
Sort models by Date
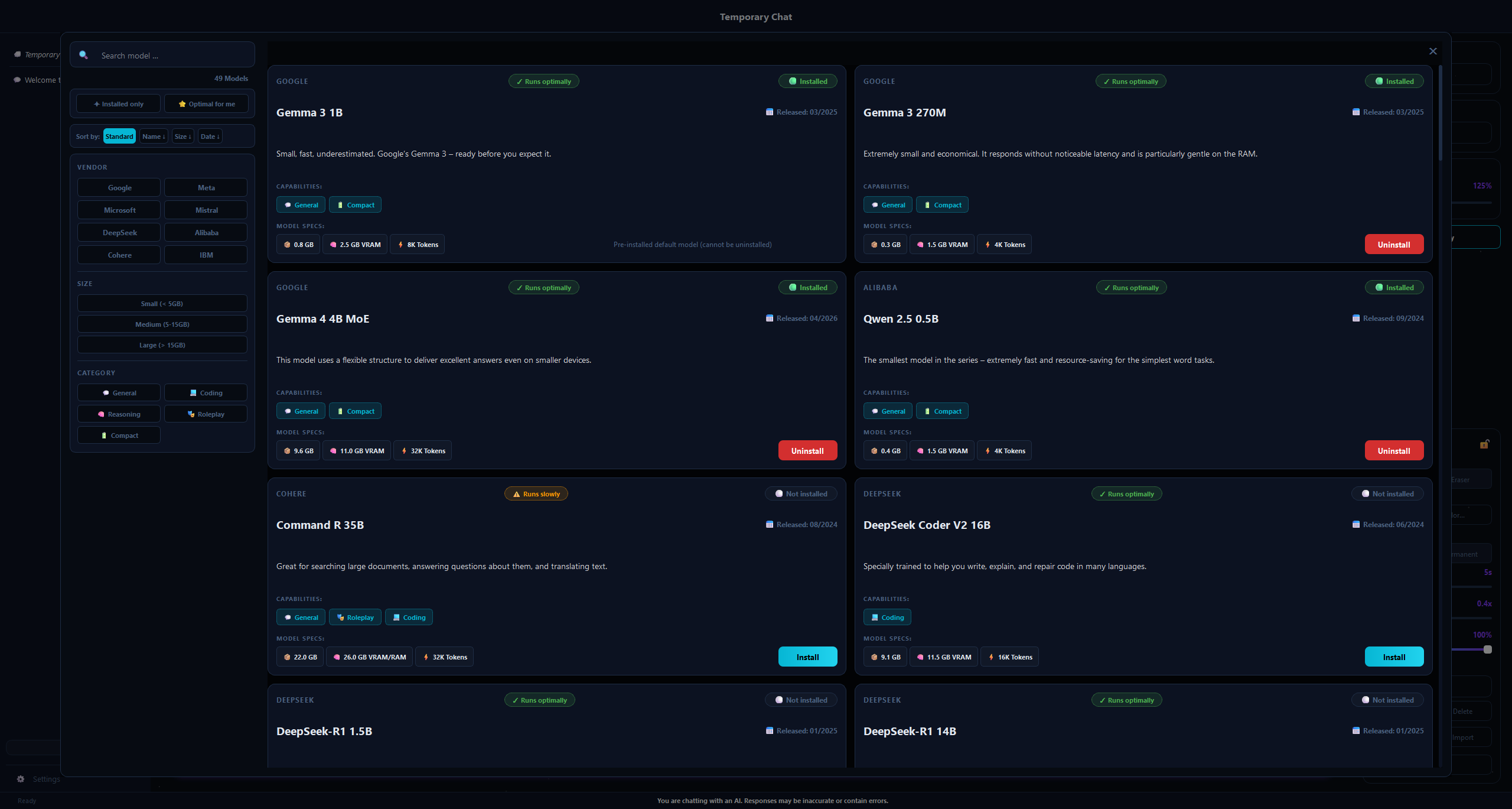pos(210,137)
